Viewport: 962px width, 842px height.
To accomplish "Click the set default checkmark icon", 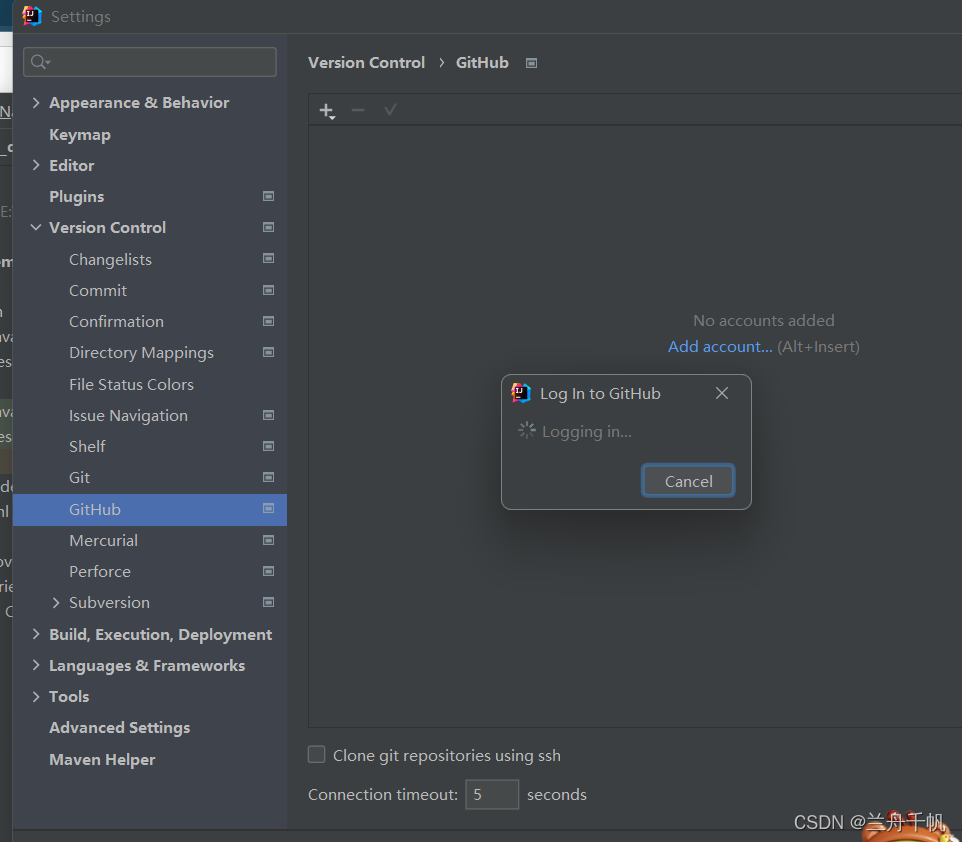I will tap(390, 110).
